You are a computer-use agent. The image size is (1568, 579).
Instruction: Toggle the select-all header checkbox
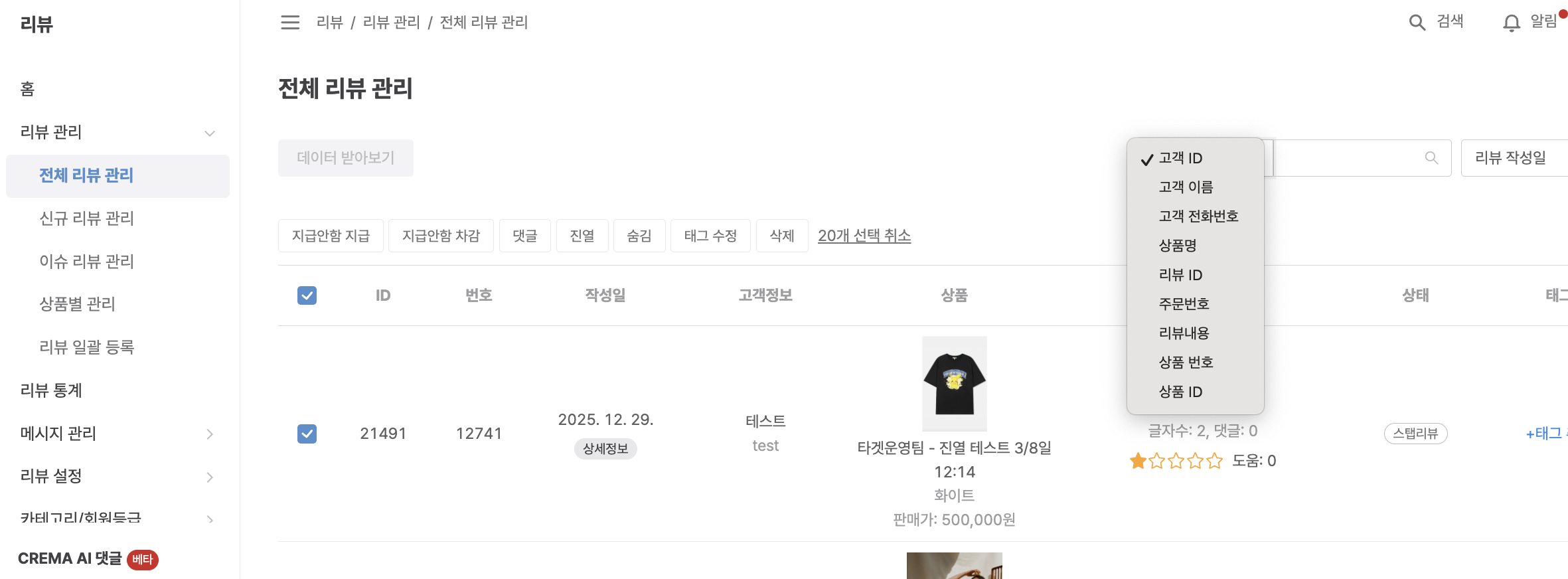pyautogui.click(x=307, y=295)
